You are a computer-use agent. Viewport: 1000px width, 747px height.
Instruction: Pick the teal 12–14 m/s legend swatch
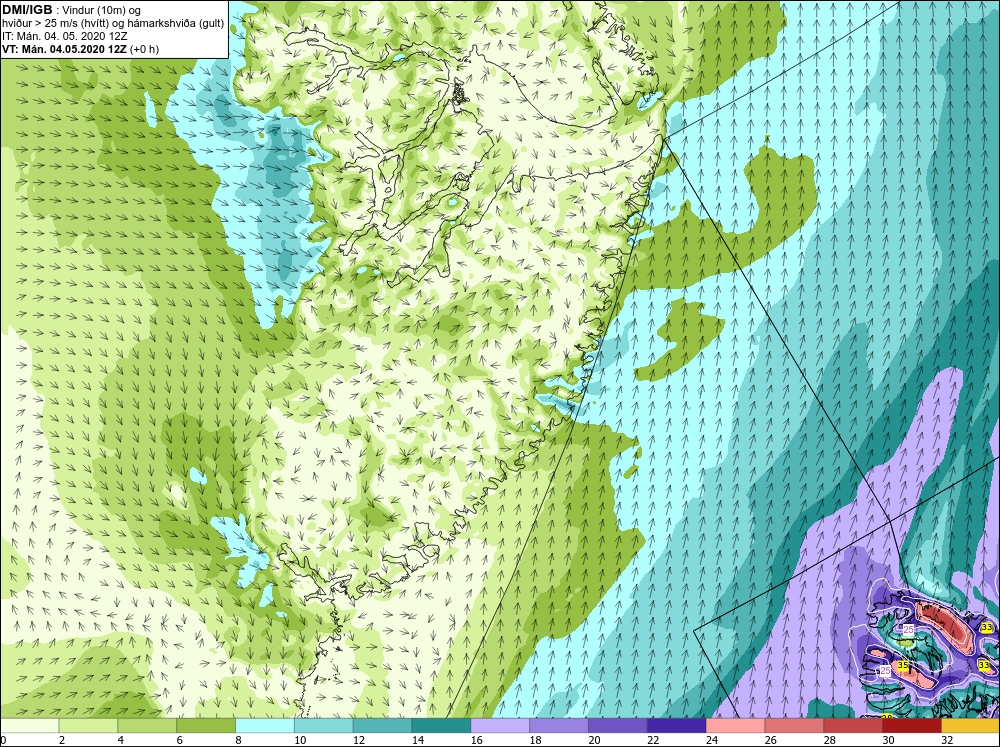382,726
